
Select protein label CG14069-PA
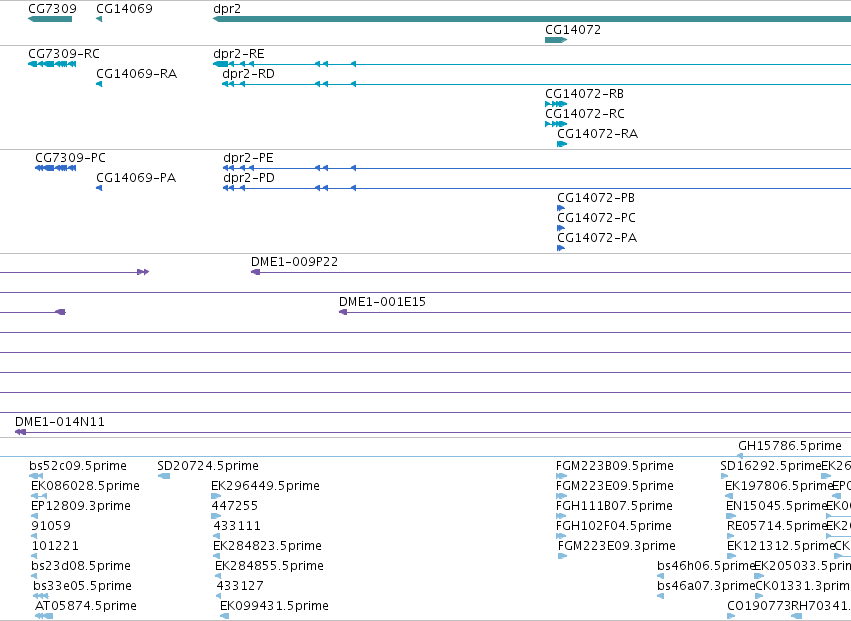coord(136,178)
